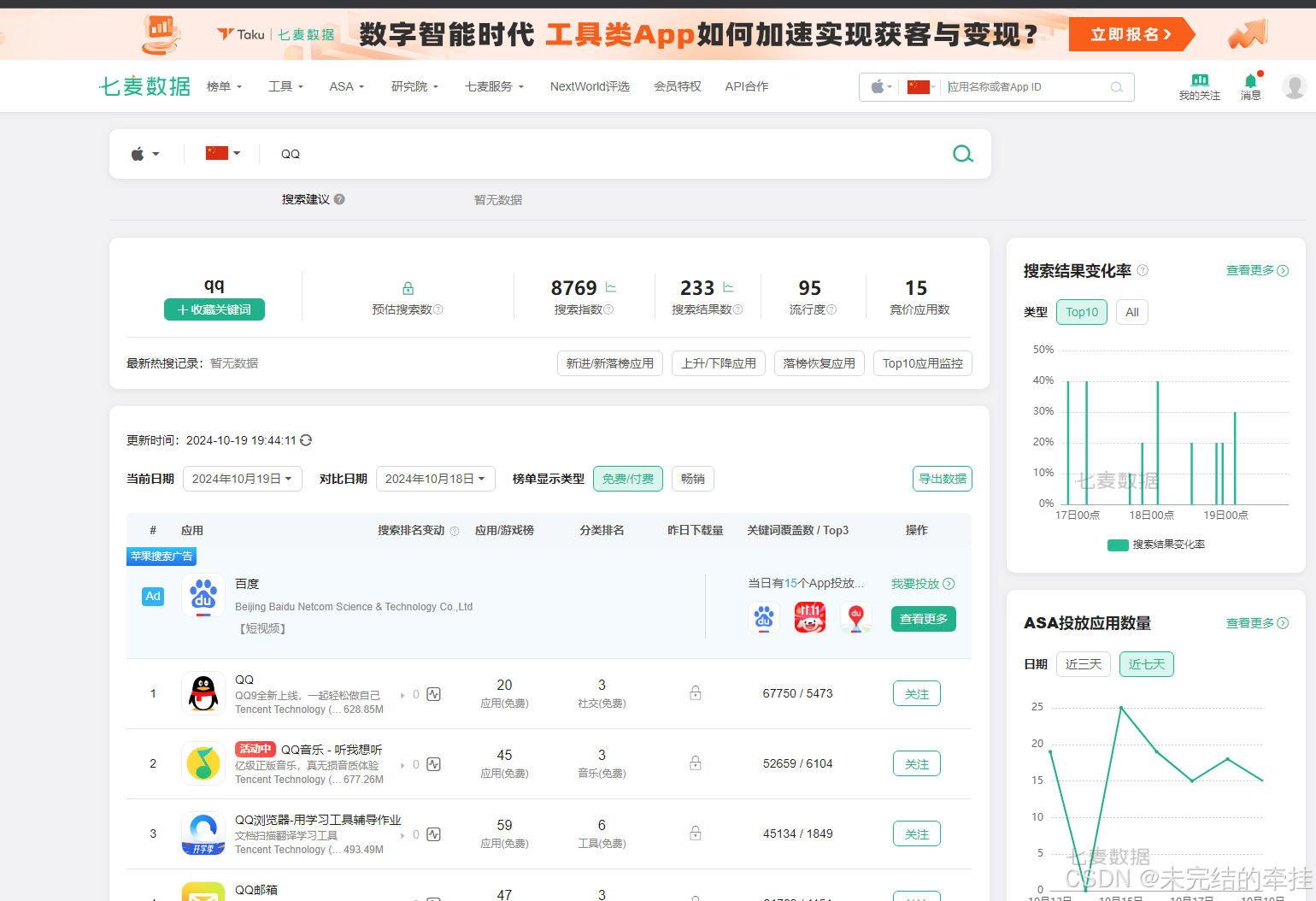Open the 消息 notifications bell
This screenshot has height=901, width=1316.
[1251, 87]
